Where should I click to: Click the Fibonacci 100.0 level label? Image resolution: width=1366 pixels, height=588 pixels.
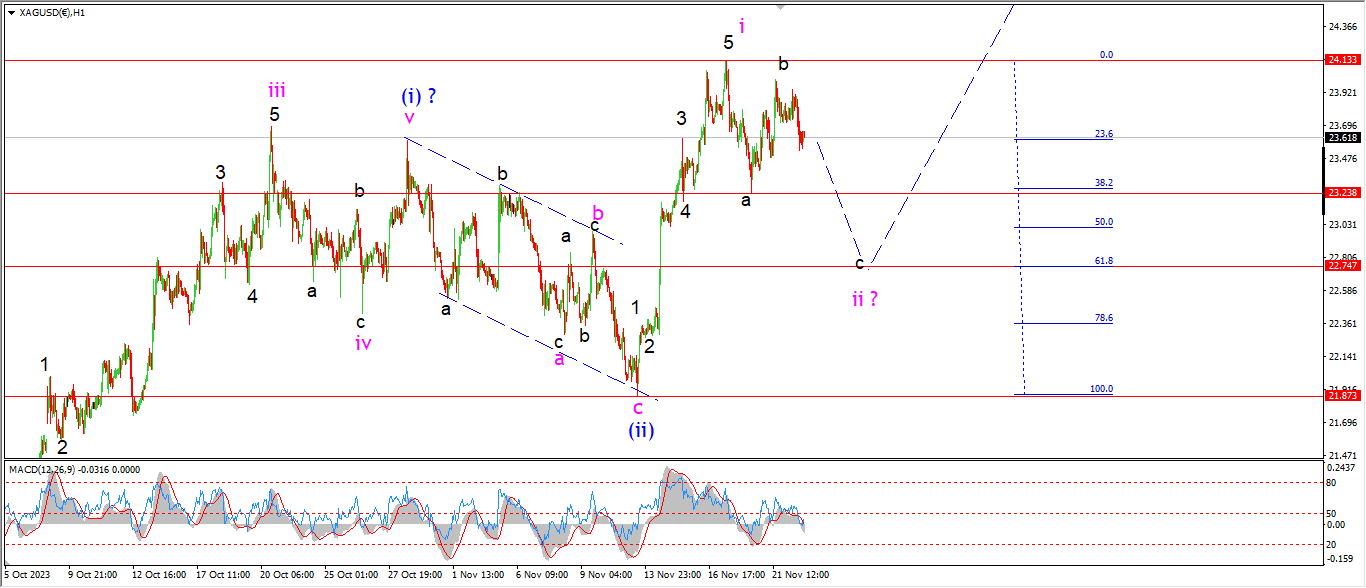[x=1101, y=389]
